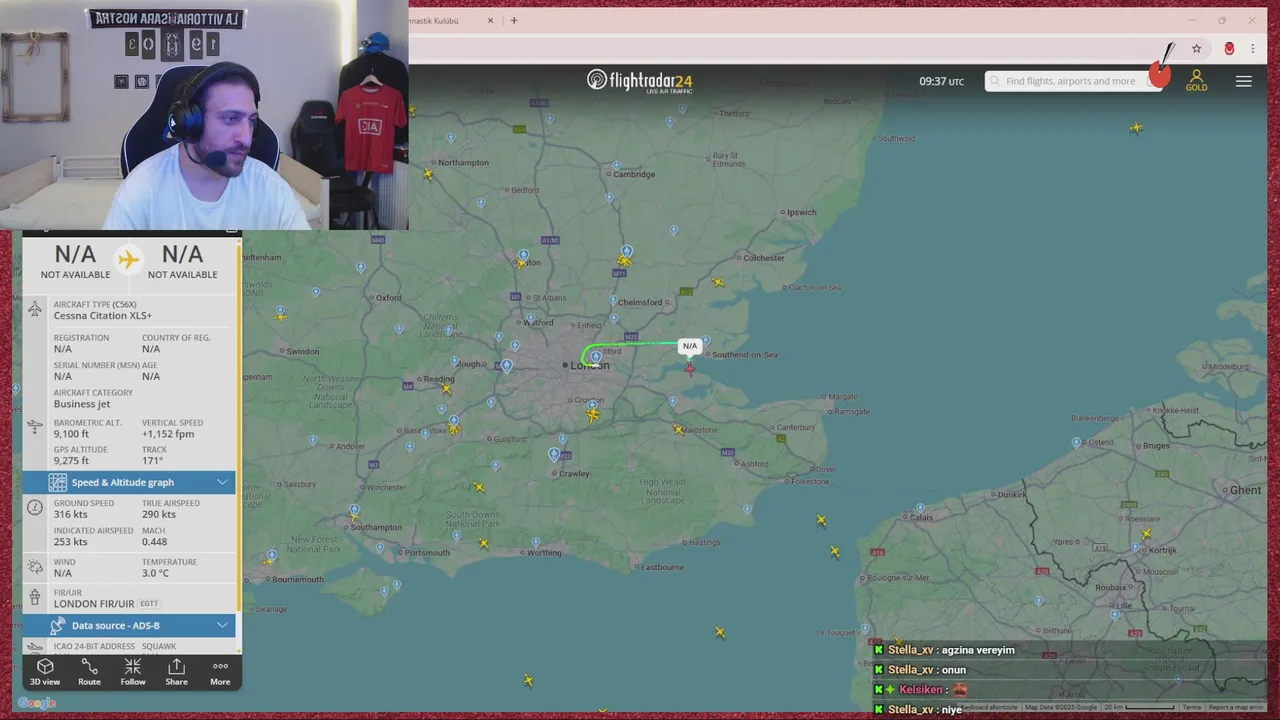The width and height of the screenshot is (1280, 720).
Task: Click the airport pin near Ostend
Action: tap(1077, 442)
